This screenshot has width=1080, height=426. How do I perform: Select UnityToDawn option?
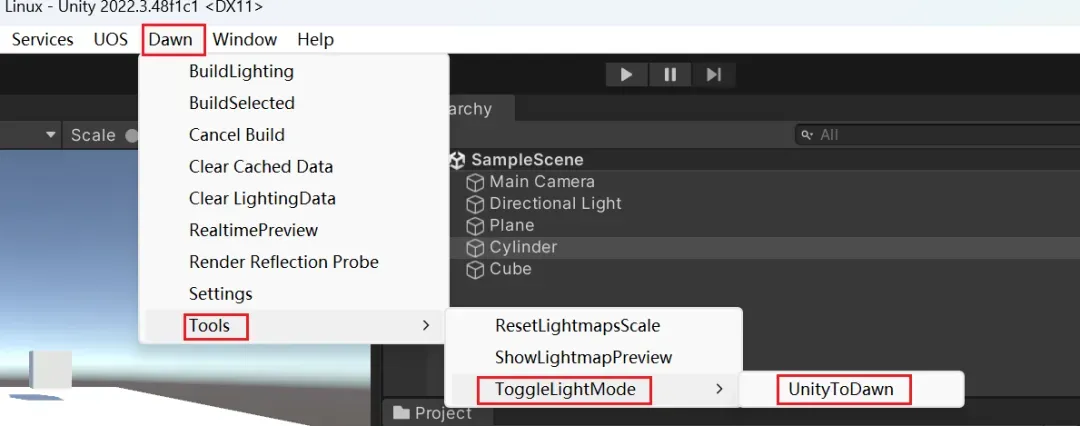point(851,389)
